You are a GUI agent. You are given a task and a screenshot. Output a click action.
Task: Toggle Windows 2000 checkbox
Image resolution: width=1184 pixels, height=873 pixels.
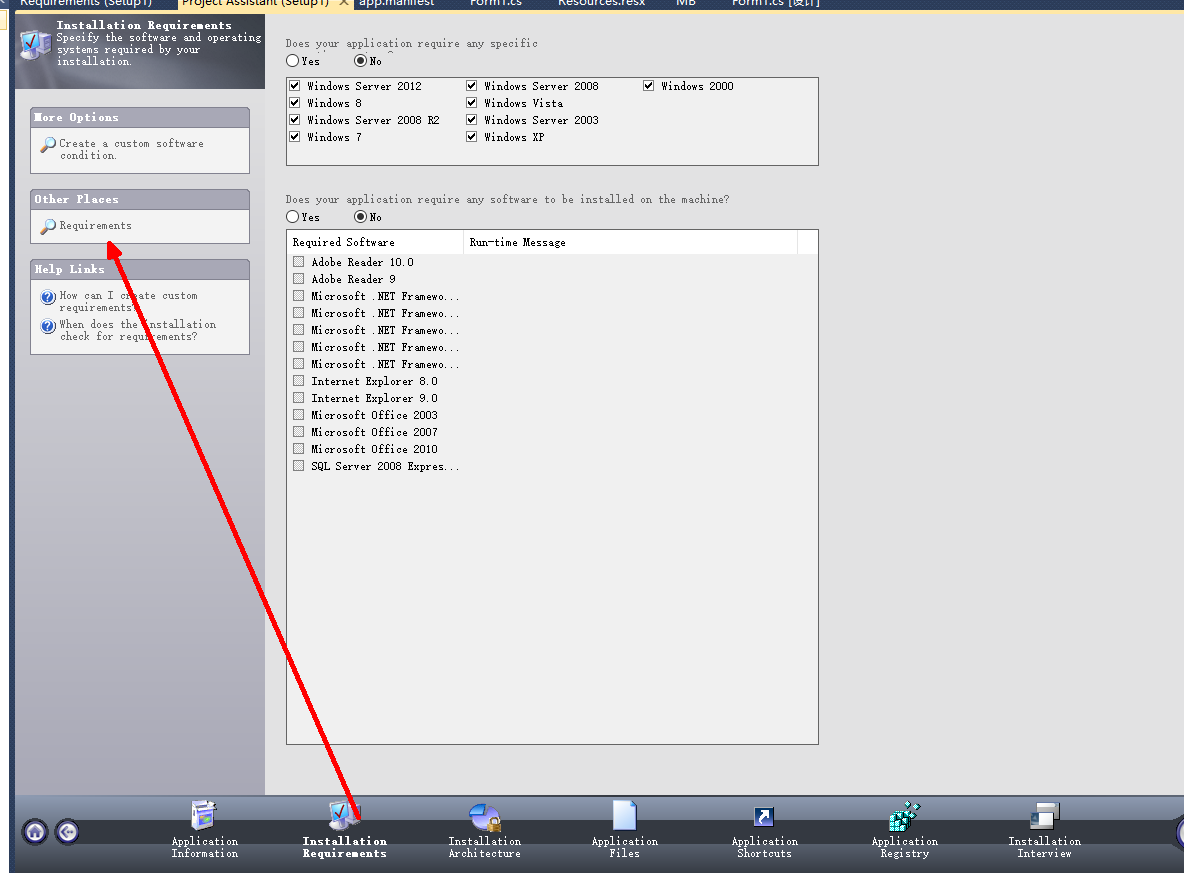[x=648, y=86]
